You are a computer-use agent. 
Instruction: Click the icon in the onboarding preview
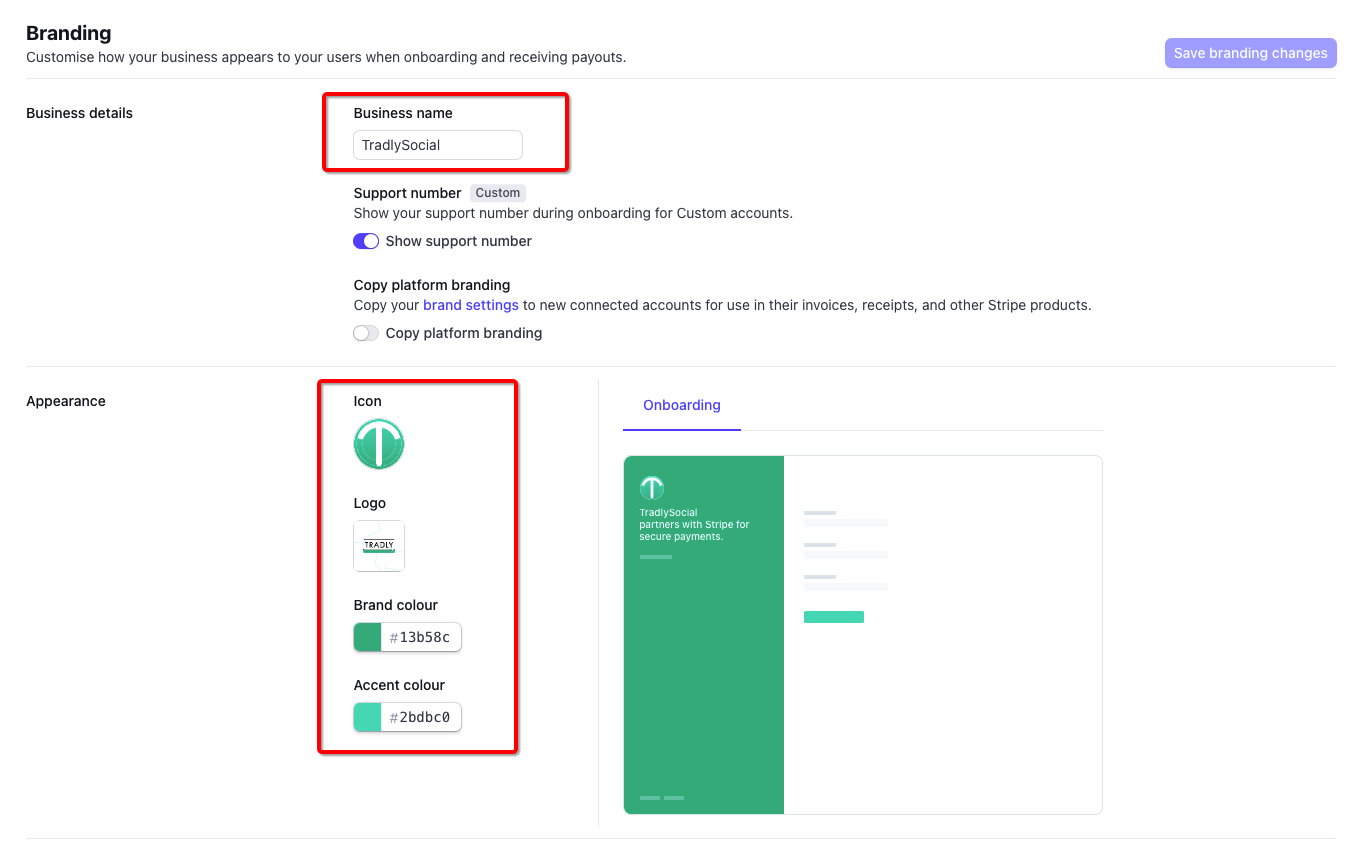point(652,488)
